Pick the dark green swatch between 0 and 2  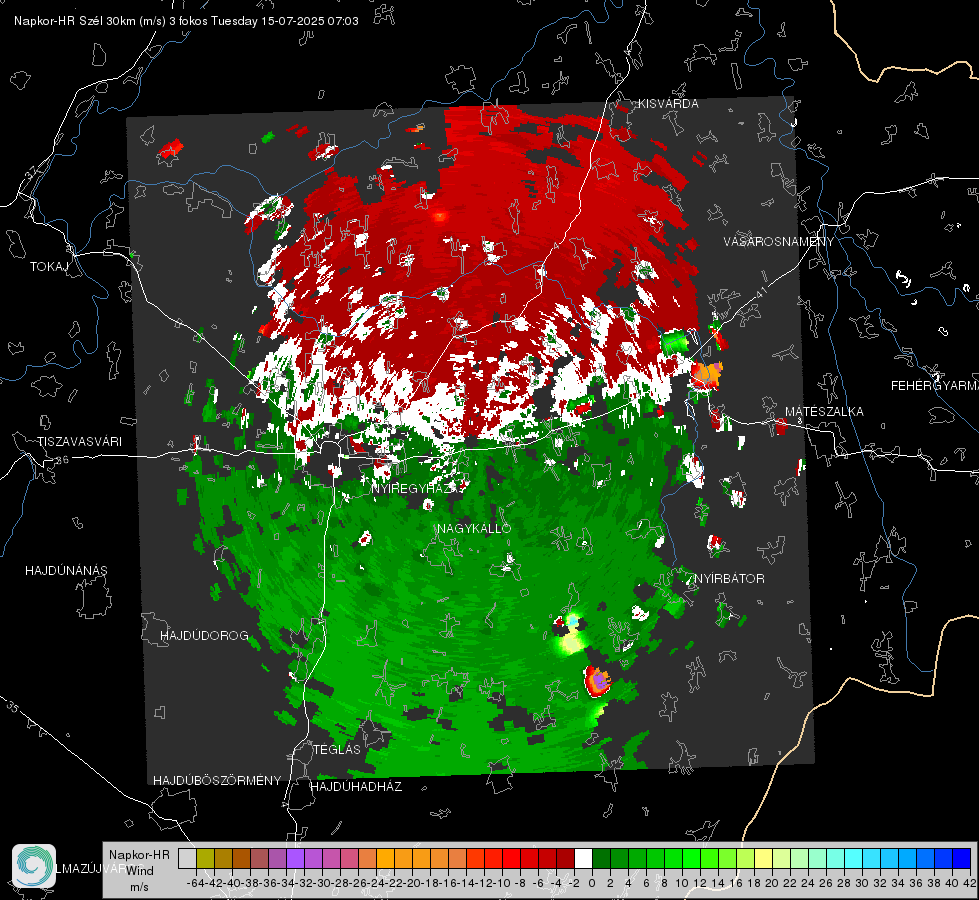coord(601,858)
